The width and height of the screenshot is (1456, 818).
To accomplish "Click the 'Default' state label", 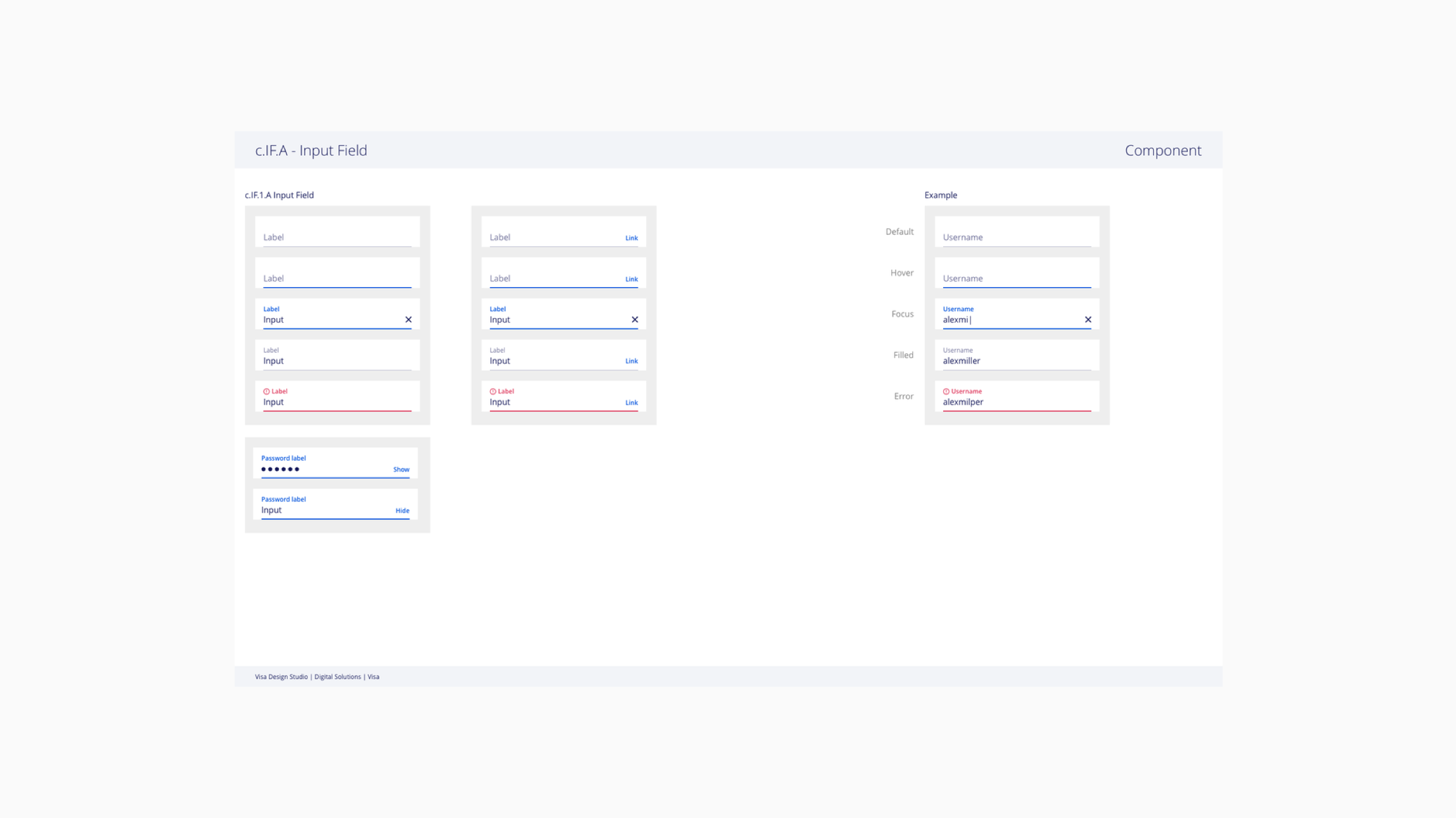I will point(900,232).
